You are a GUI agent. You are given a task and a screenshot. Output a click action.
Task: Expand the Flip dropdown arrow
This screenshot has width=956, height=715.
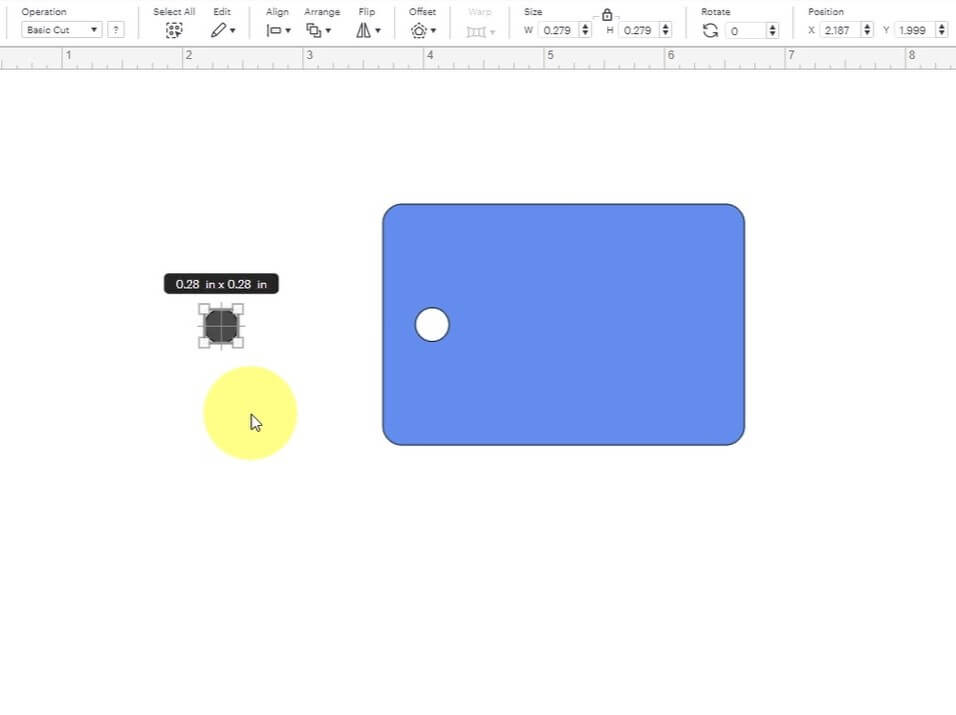click(x=378, y=30)
